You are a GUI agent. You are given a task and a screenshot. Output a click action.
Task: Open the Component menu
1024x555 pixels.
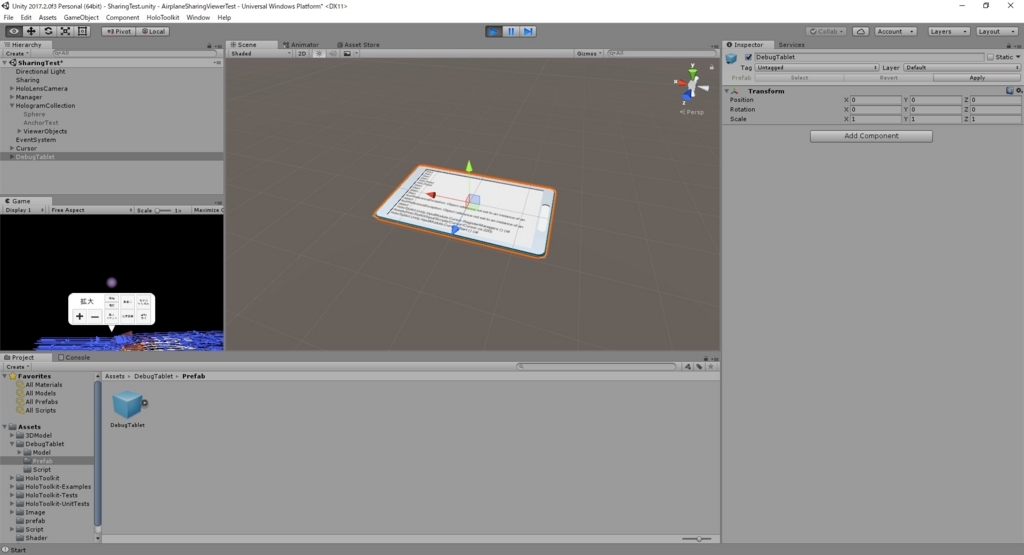122,18
